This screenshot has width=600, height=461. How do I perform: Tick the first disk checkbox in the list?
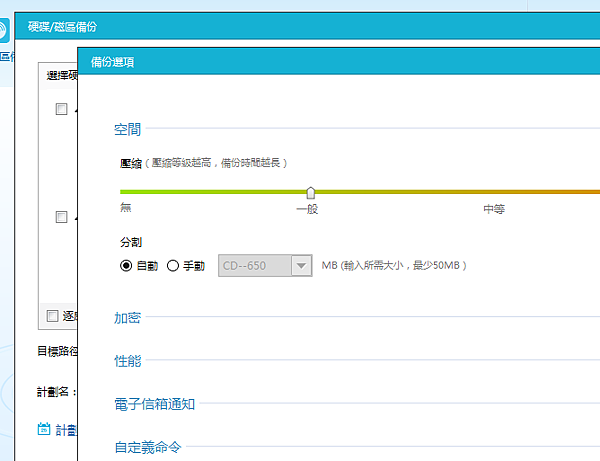pyautogui.click(x=62, y=109)
